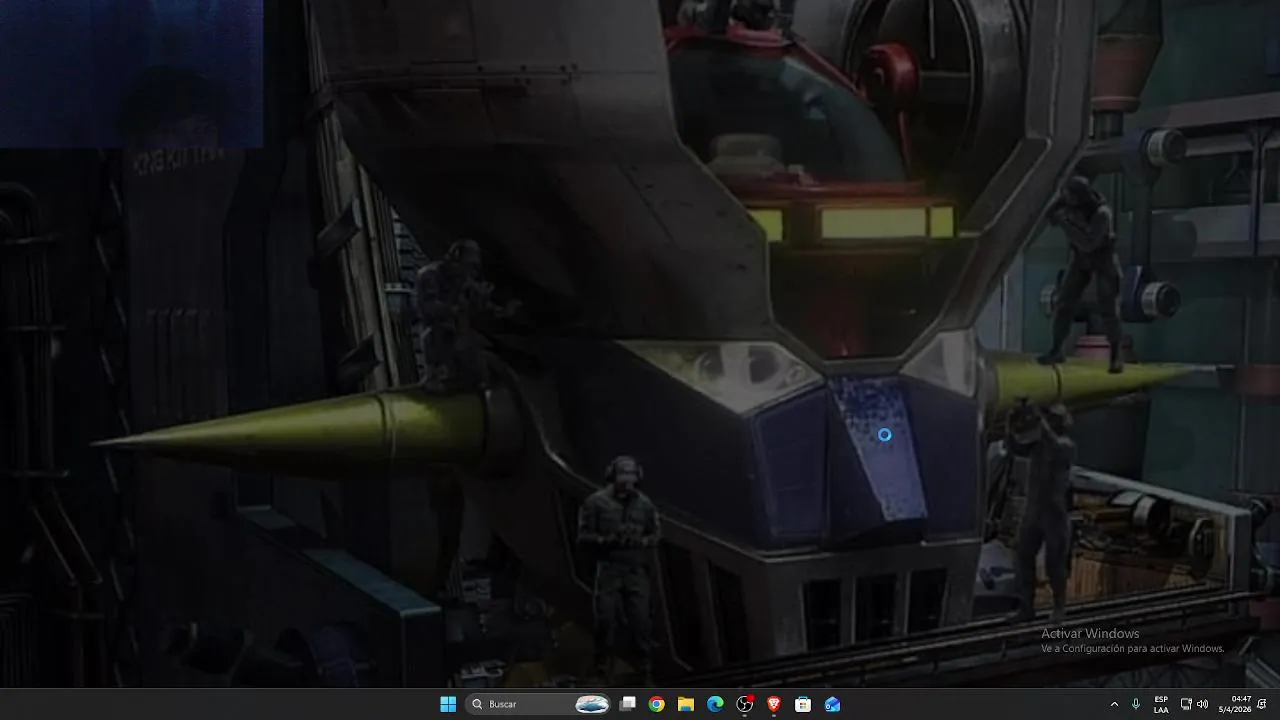
Task: Open volume control speaker icon
Action: [x=1202, y=704]
